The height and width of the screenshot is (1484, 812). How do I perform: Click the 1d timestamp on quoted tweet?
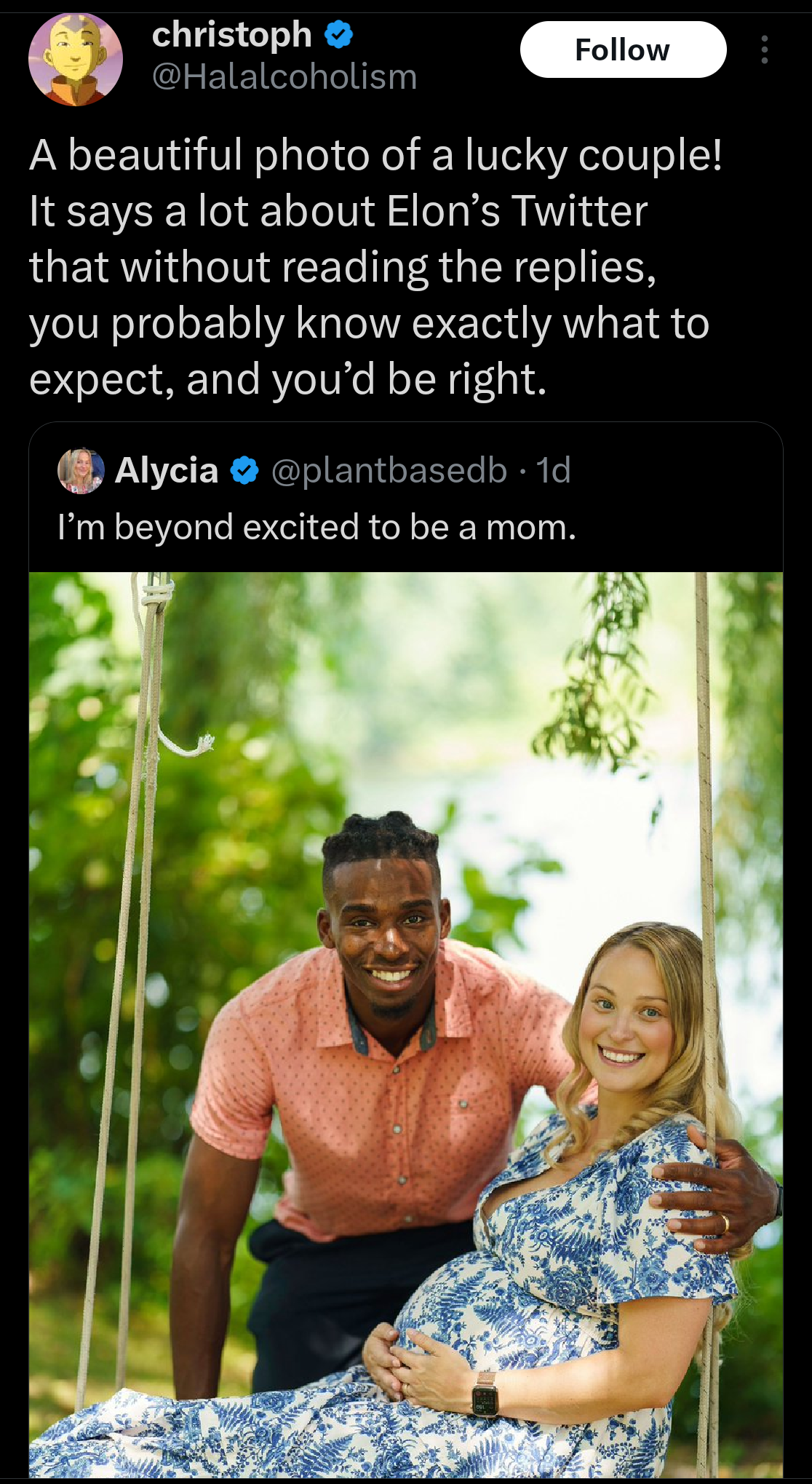(554, 471)
